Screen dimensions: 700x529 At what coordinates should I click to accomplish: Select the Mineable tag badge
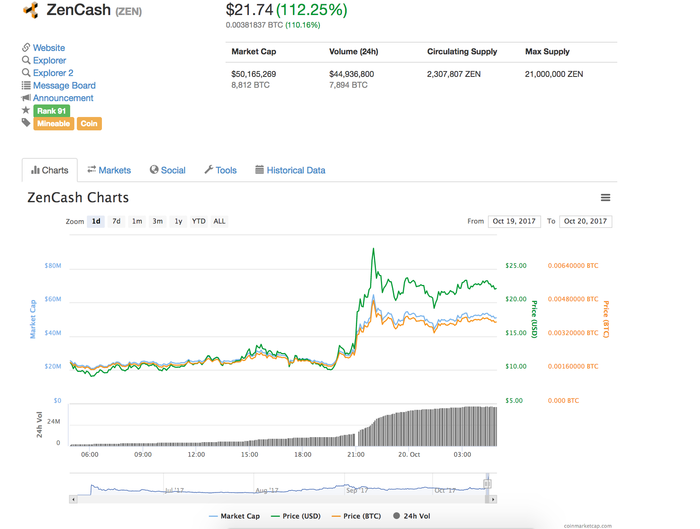(53, 123)
